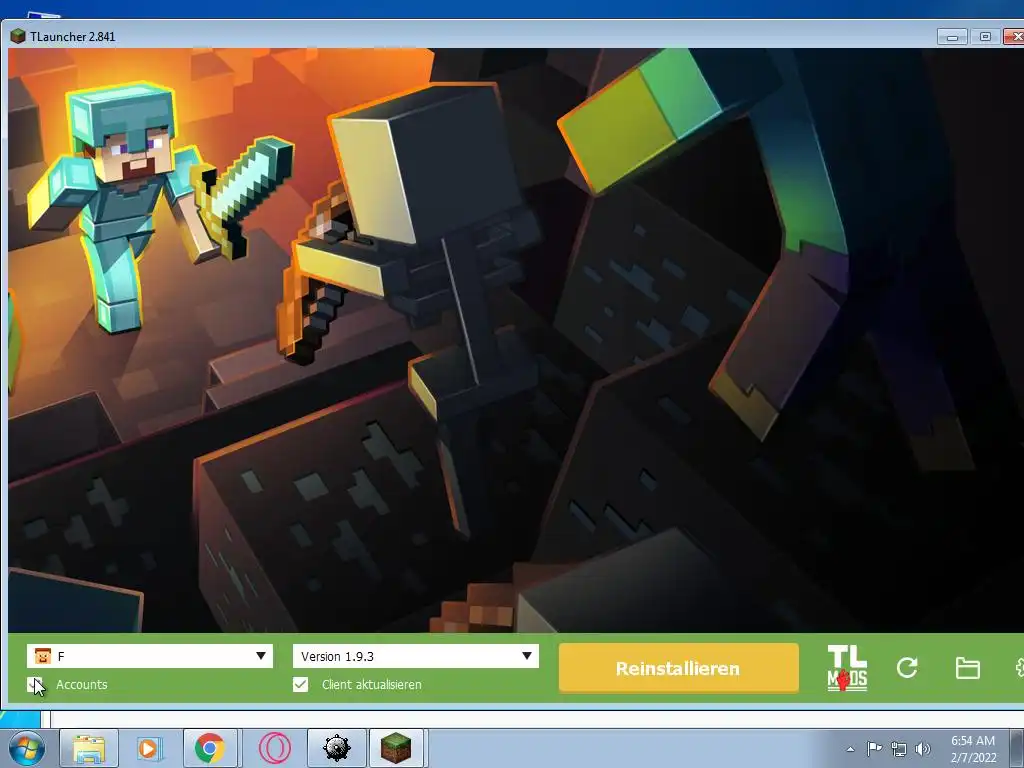Open File Explorer from taskbar
Image resolution: width=1024 pixels, height=768 pixels.
pyautogui.click(x=89, y=748)
